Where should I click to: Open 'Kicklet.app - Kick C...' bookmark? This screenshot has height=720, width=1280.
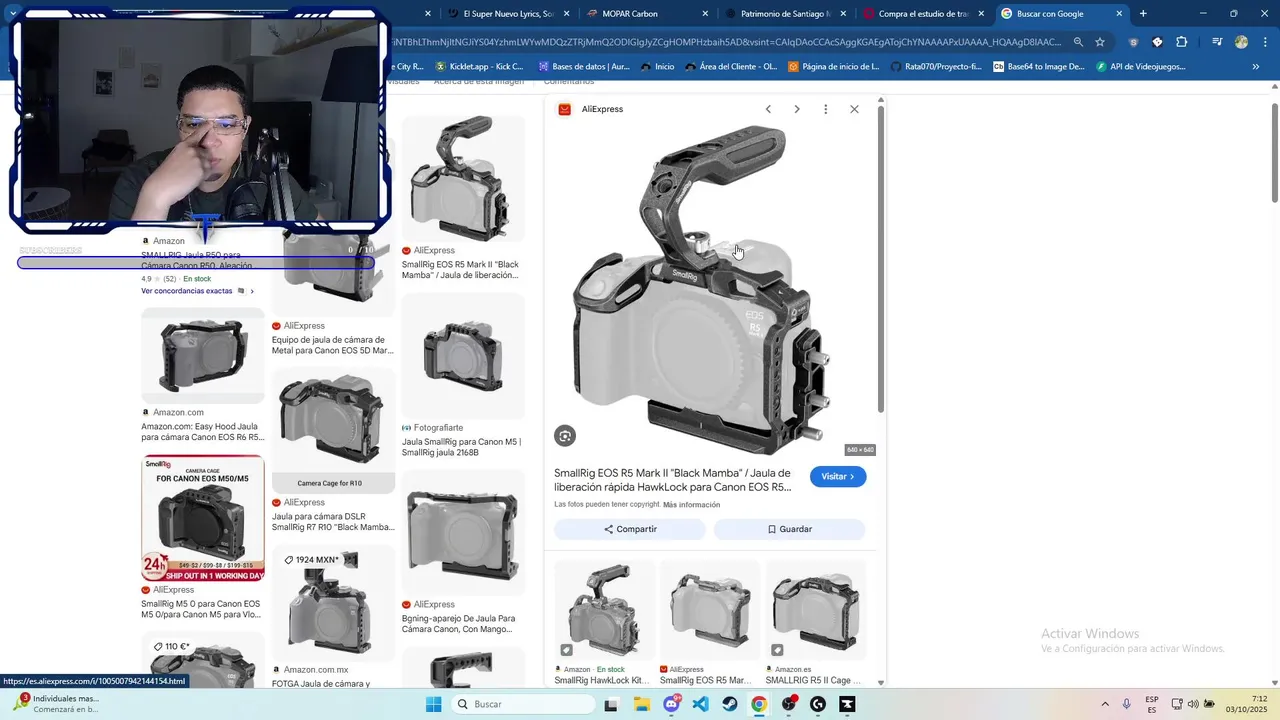coord(479,67)
